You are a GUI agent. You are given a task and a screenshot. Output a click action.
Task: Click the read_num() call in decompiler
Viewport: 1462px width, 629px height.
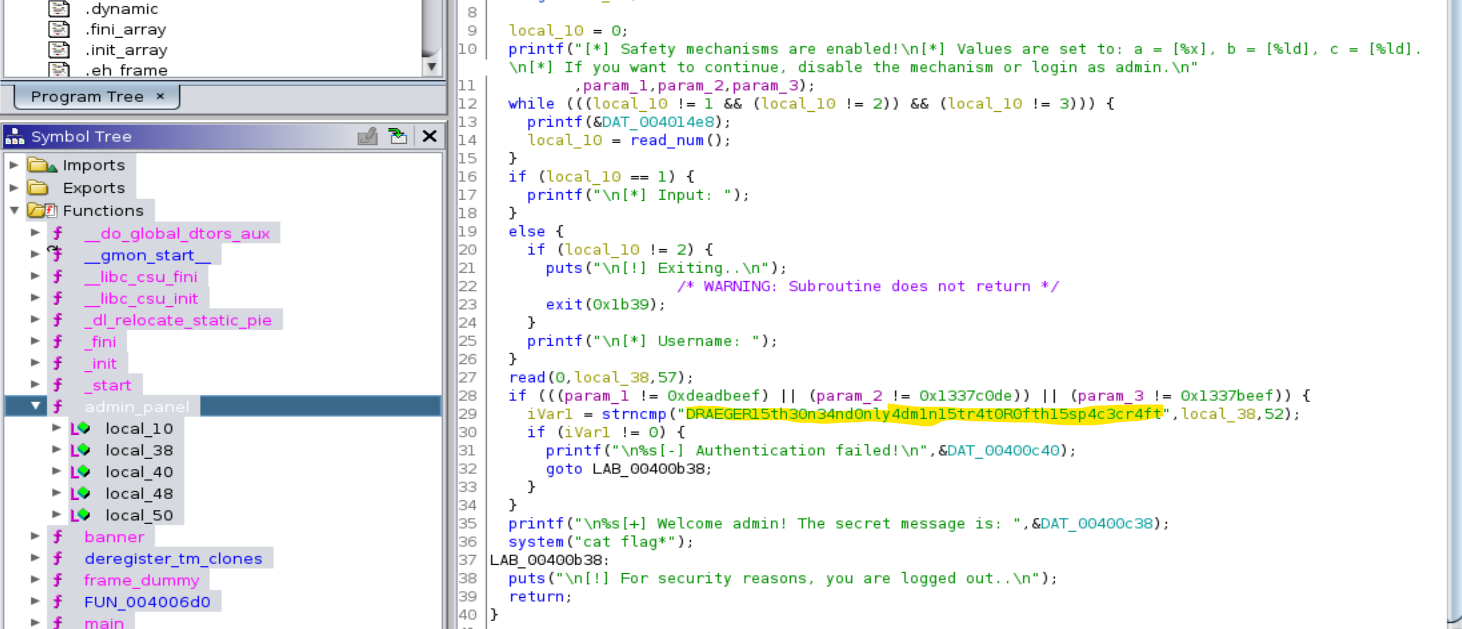[x=680, y=140]
